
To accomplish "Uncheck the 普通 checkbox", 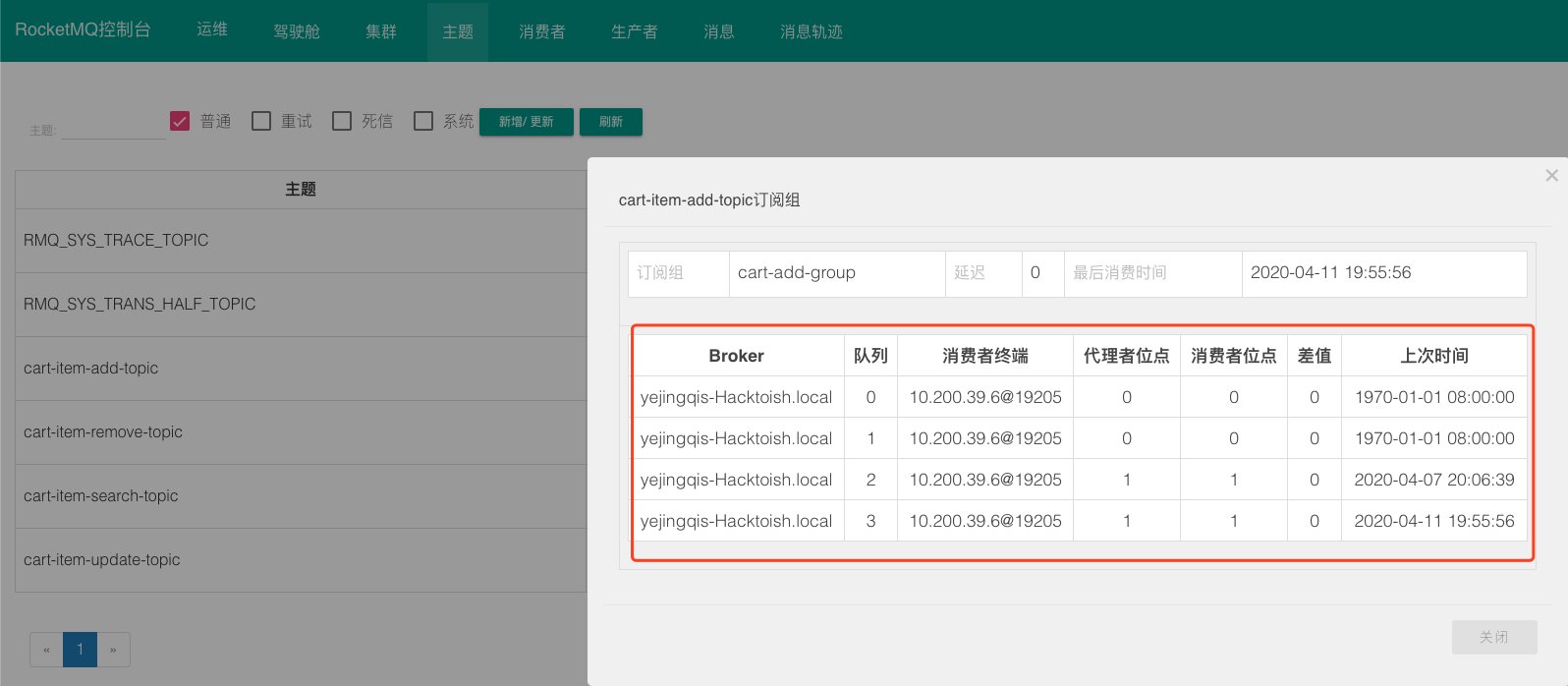I will pos(180,121).
